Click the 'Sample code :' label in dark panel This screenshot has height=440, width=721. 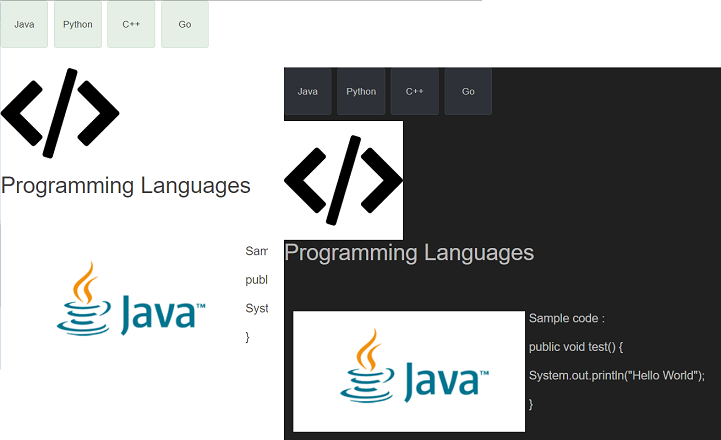567,319
